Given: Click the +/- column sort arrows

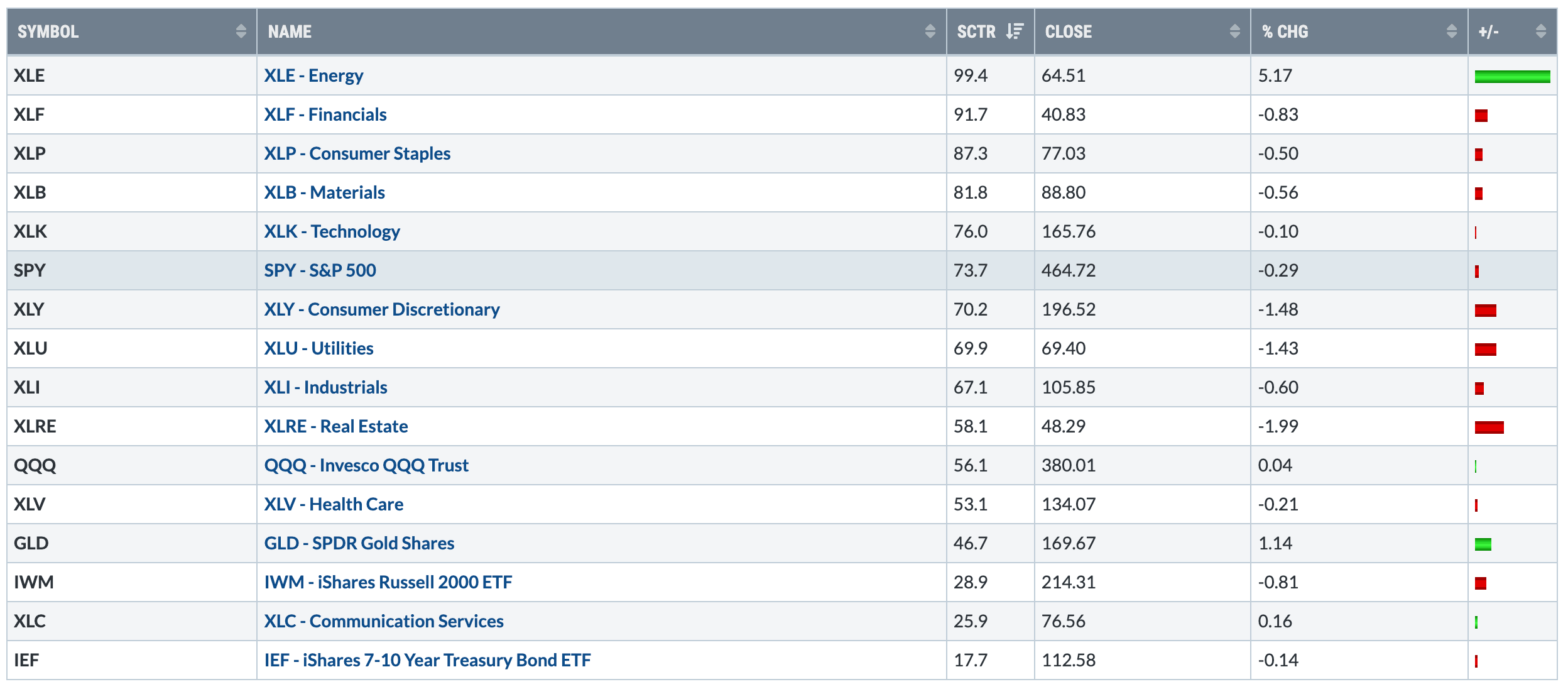Looking at the screenshot, I should click(x=1540, y=31).
